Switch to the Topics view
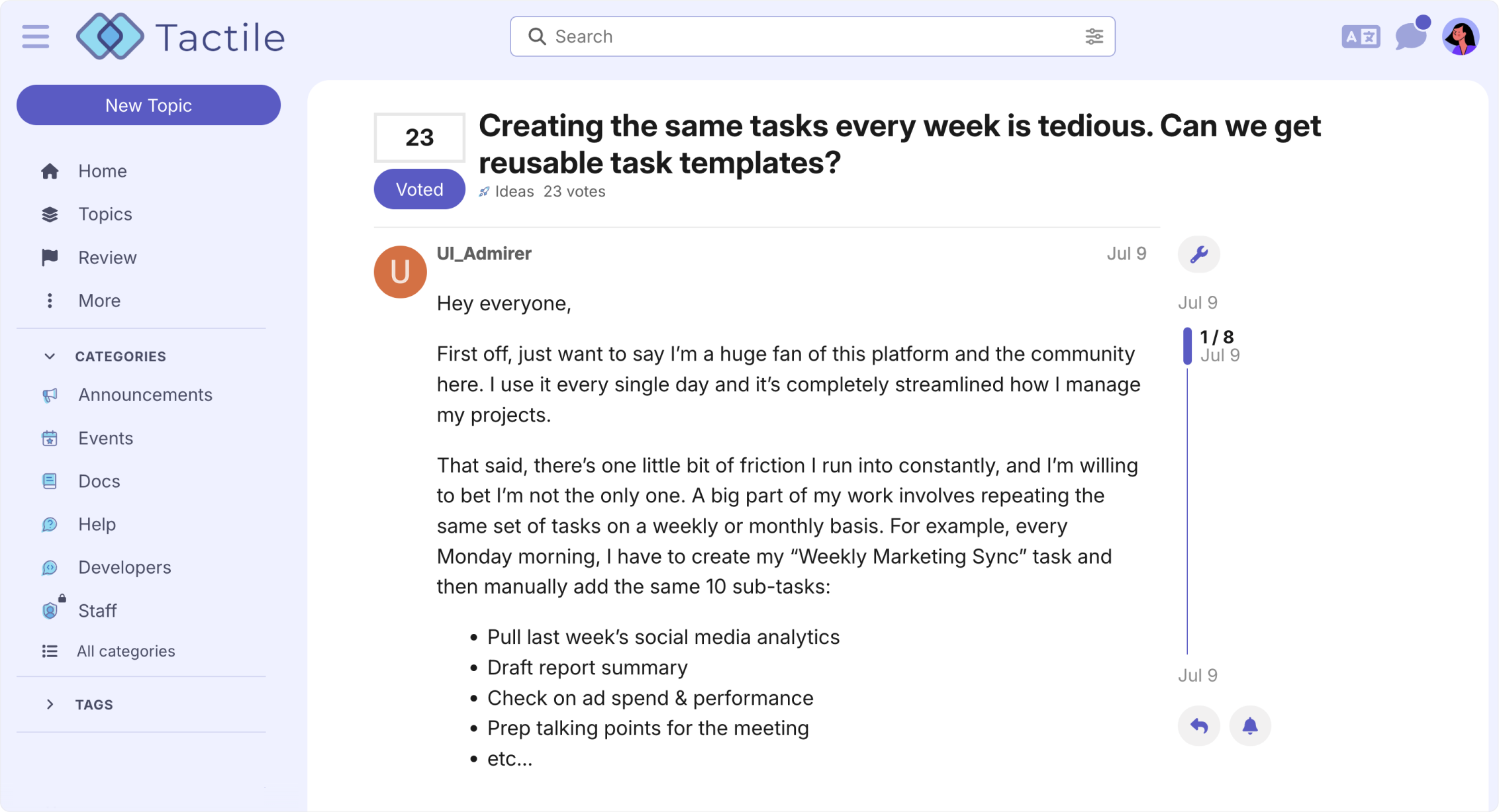 104,214
